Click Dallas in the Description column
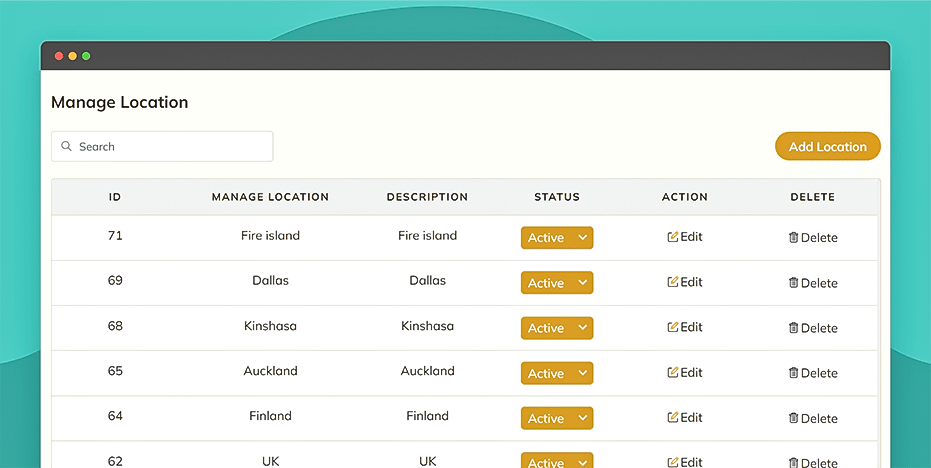The height and width of the screenshot is (468, 931). tap(428, 280)
